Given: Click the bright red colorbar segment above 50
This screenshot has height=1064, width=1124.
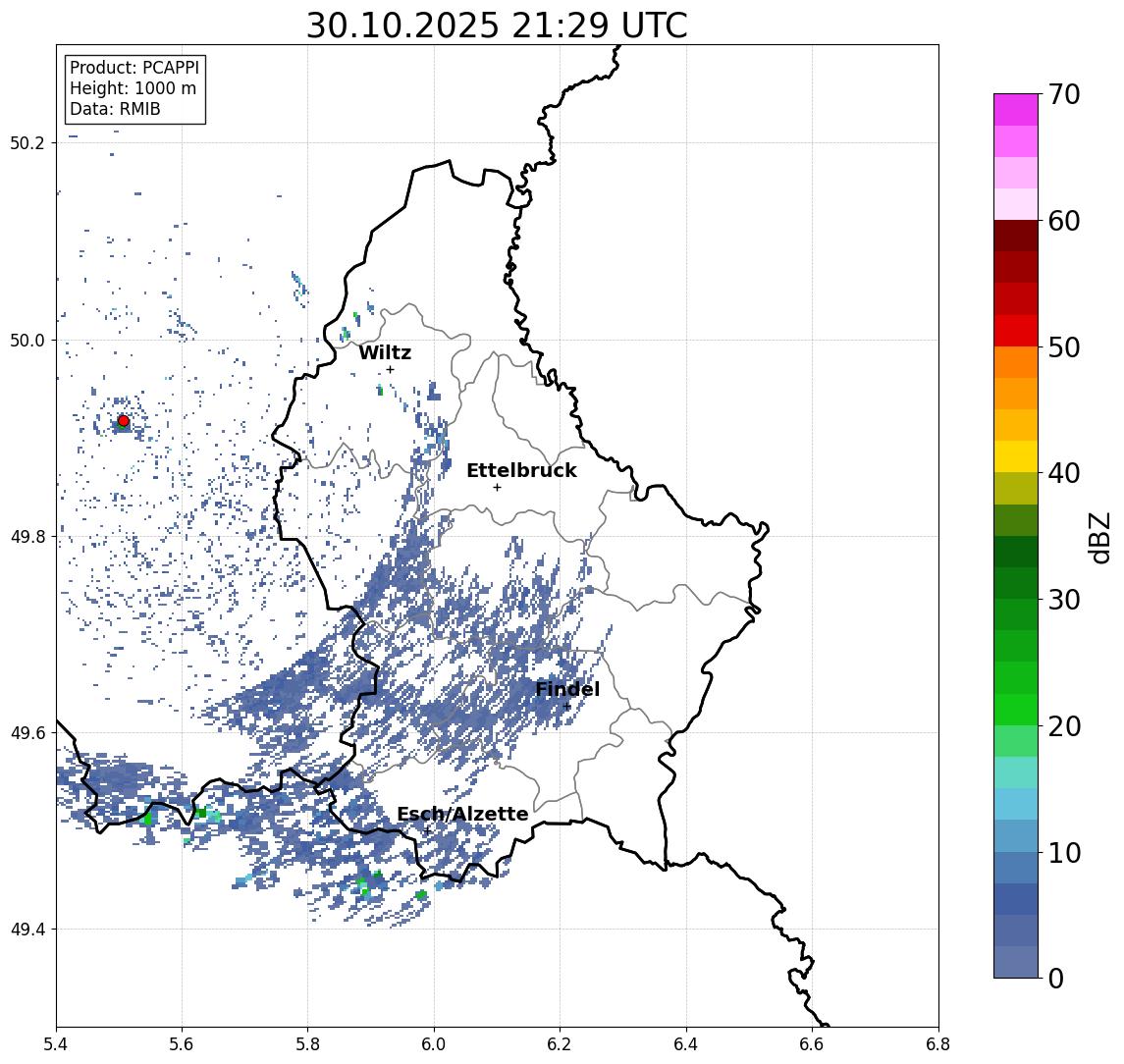Looking at the screenshot, I should coord(1016,331).
